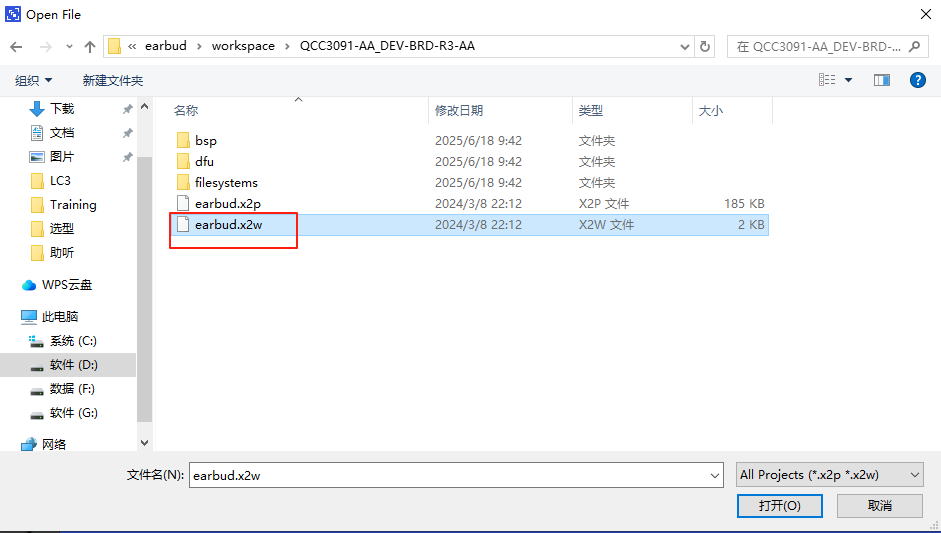Screen dimensions: 941x533
Task: Unpin 下载 using its pin icon
Action: 127,109
